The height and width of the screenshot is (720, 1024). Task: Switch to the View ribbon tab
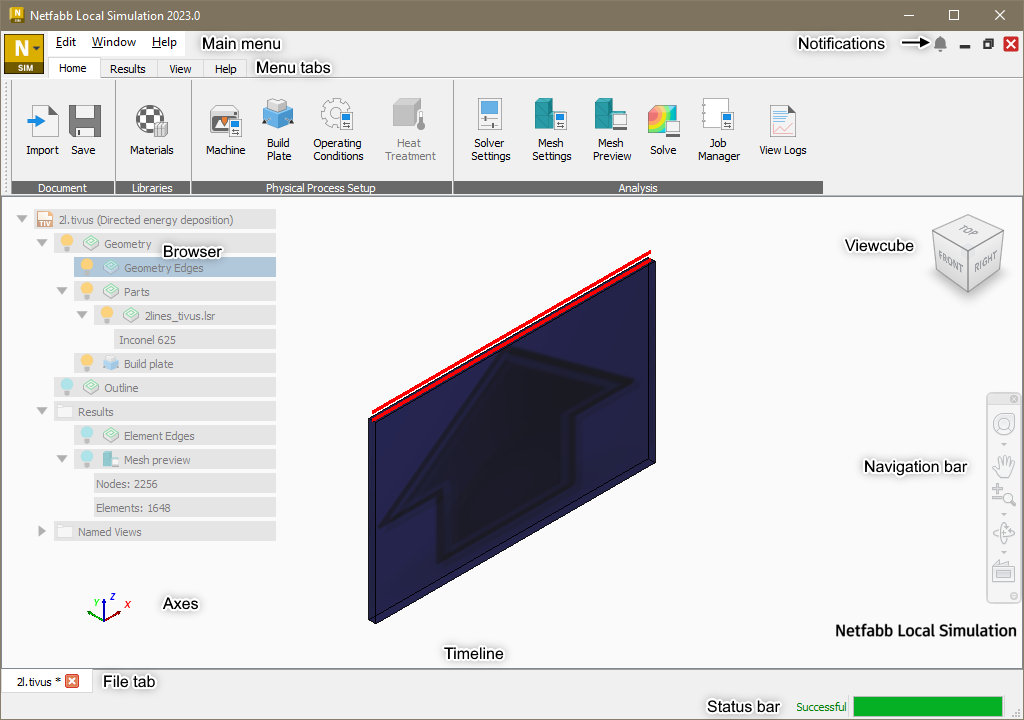[x=180, y=69]
